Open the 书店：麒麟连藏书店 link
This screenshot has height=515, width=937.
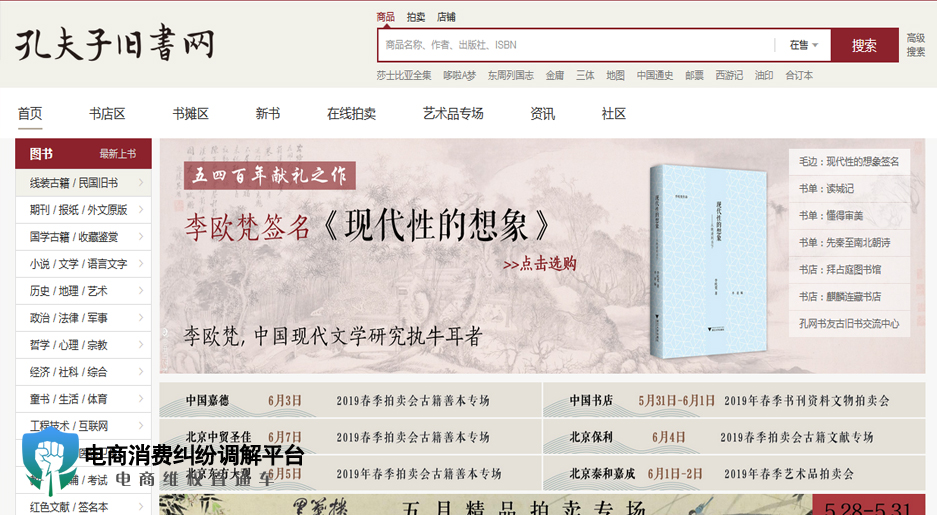pyautogui.click(x=849, y=296)
